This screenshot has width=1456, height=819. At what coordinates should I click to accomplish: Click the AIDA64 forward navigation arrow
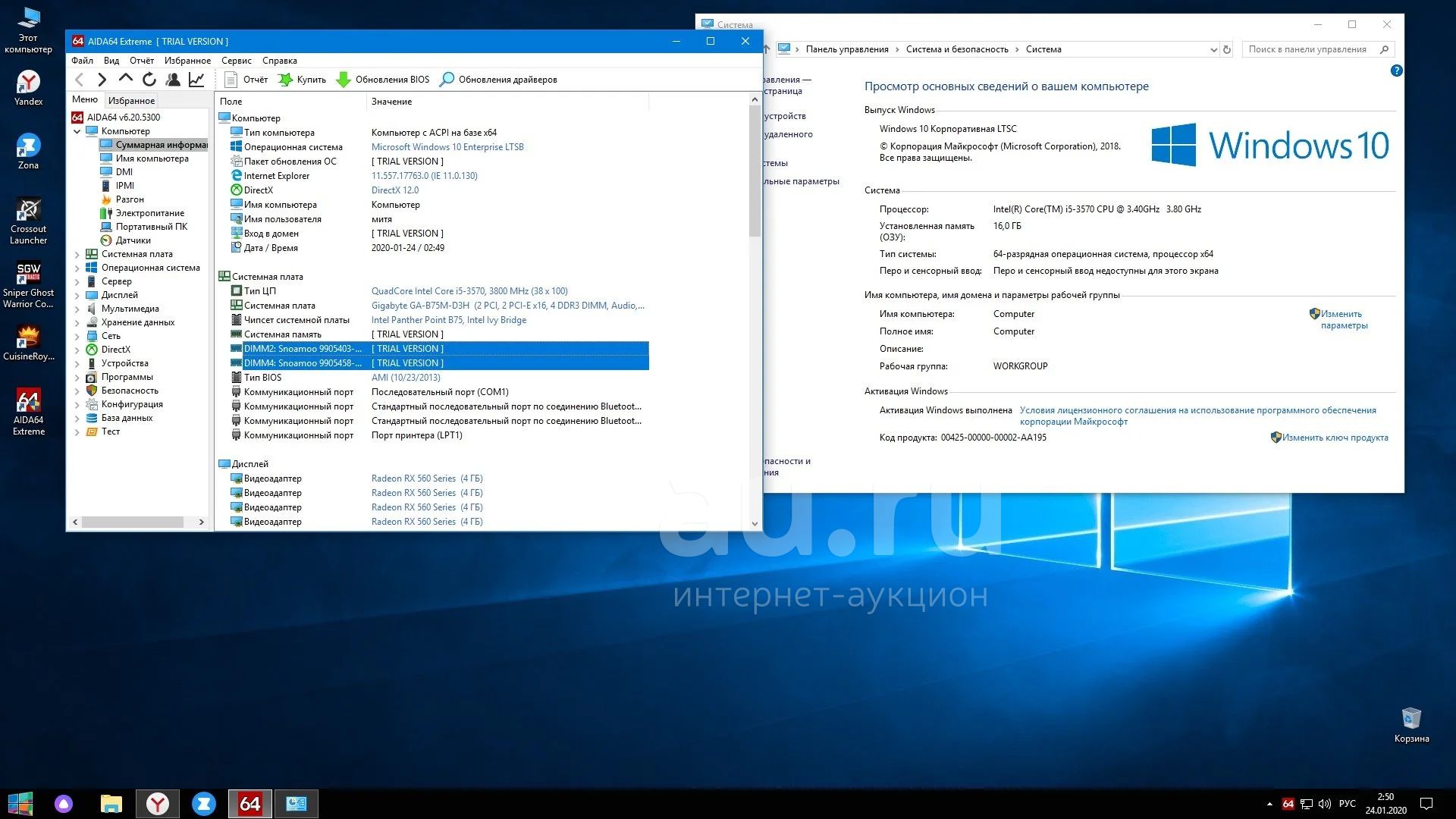(102, 80)
